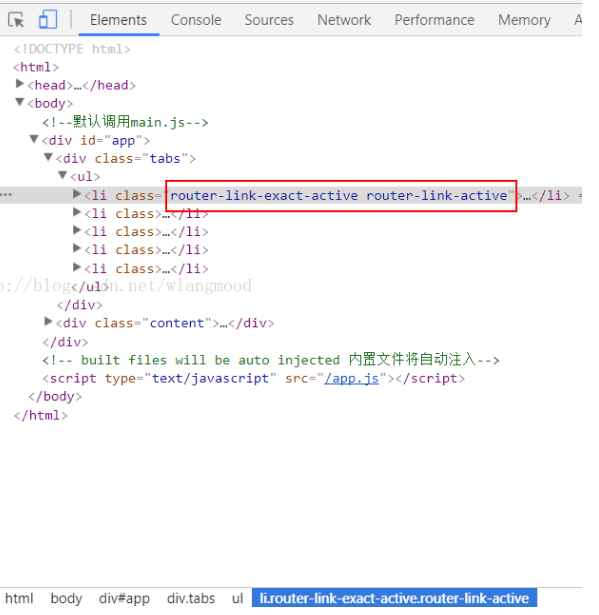
Task: Click body in the breadcrumb bar
Action: 66,599
